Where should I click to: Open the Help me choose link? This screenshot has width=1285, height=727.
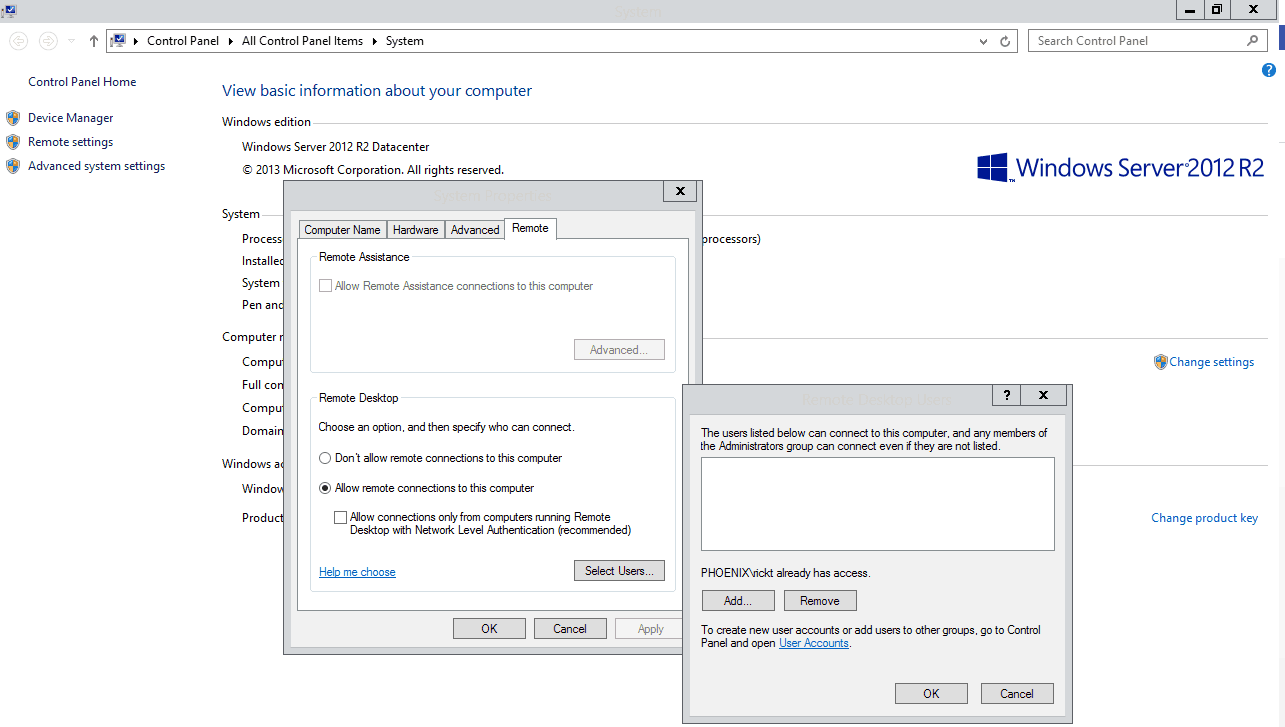click(x=357, y=572)
